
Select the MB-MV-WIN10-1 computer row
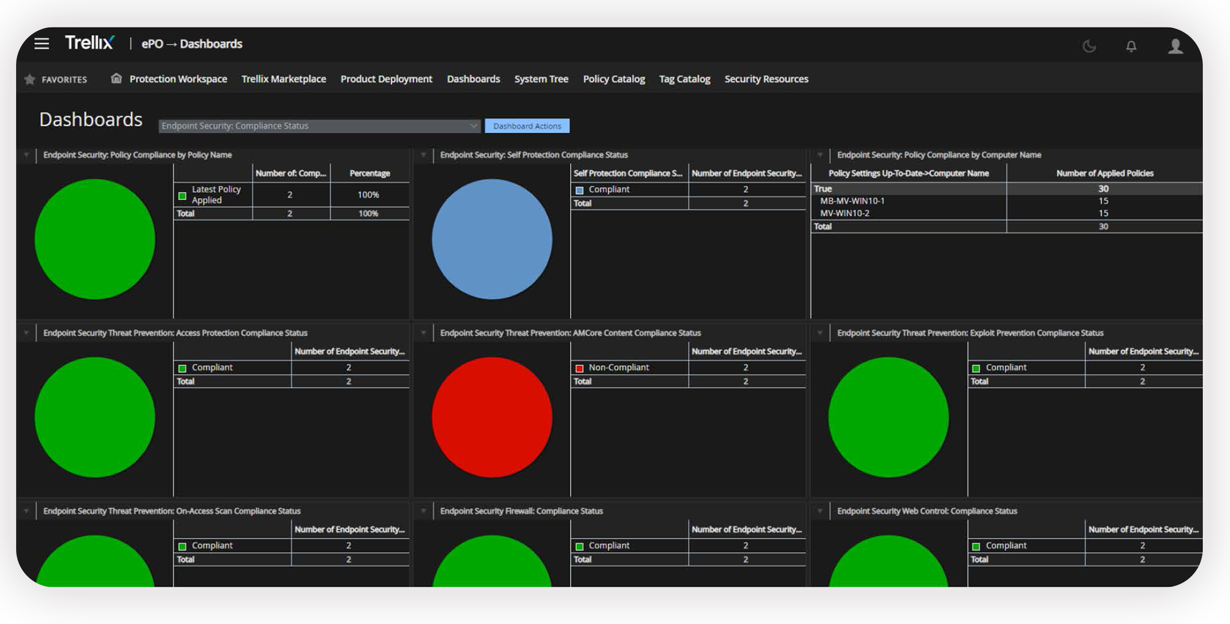(1007, 201)
